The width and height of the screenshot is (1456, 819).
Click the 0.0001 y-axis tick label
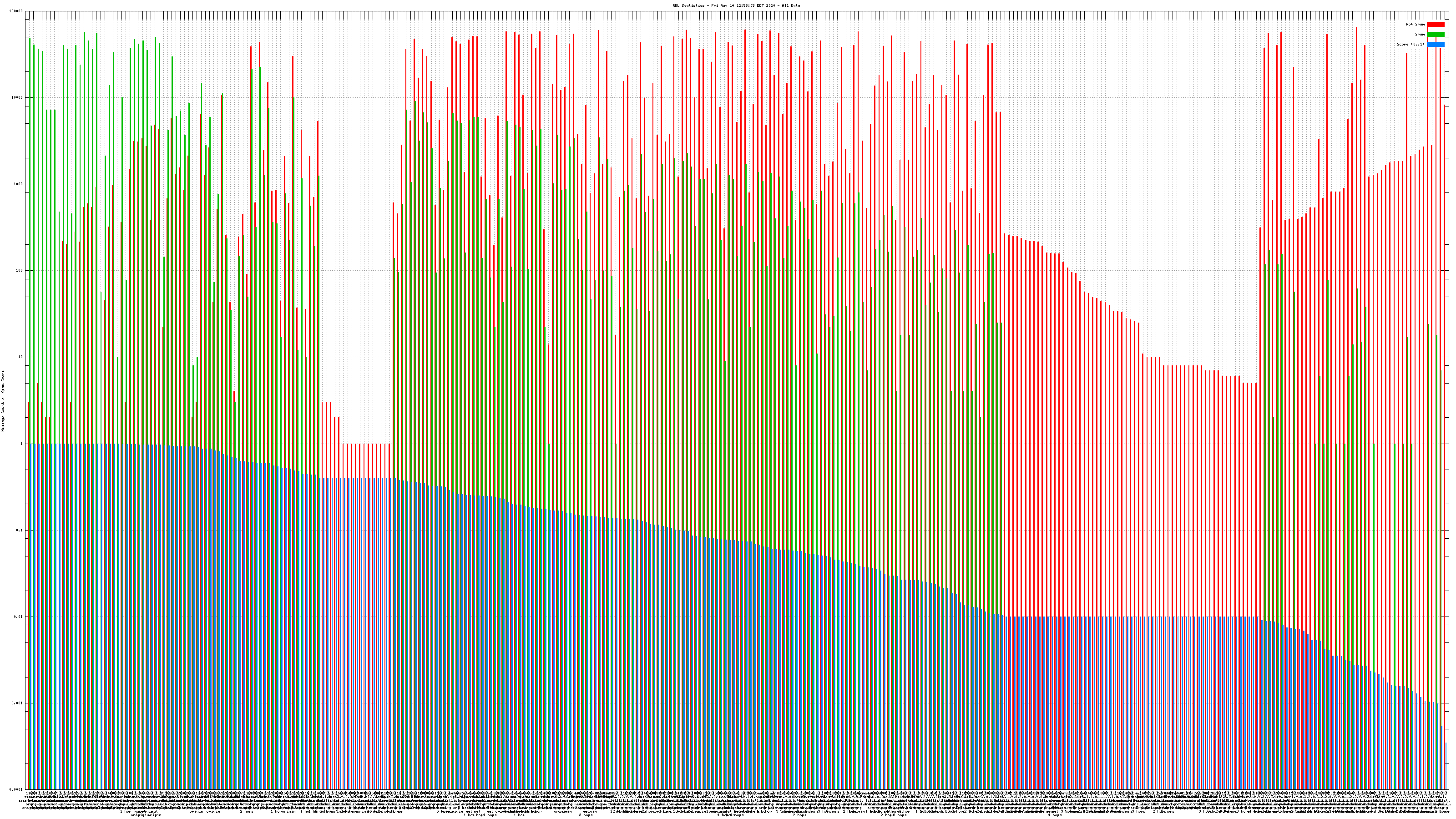pyautogui.click(x=16, y=789)
